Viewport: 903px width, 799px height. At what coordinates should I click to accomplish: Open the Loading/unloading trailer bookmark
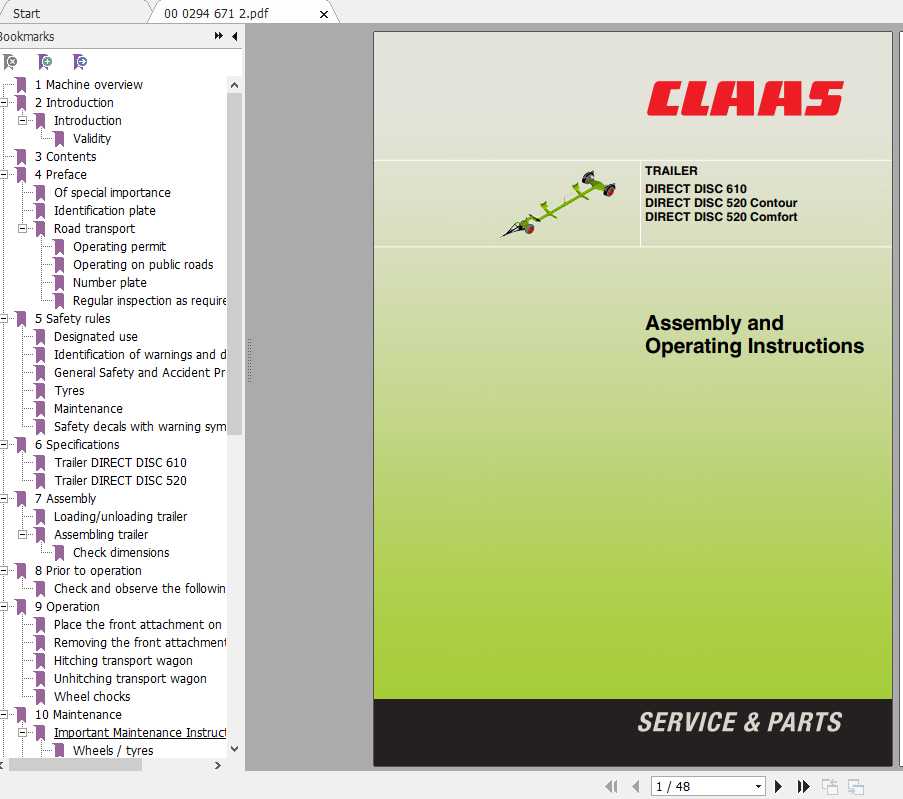point(120,517)
